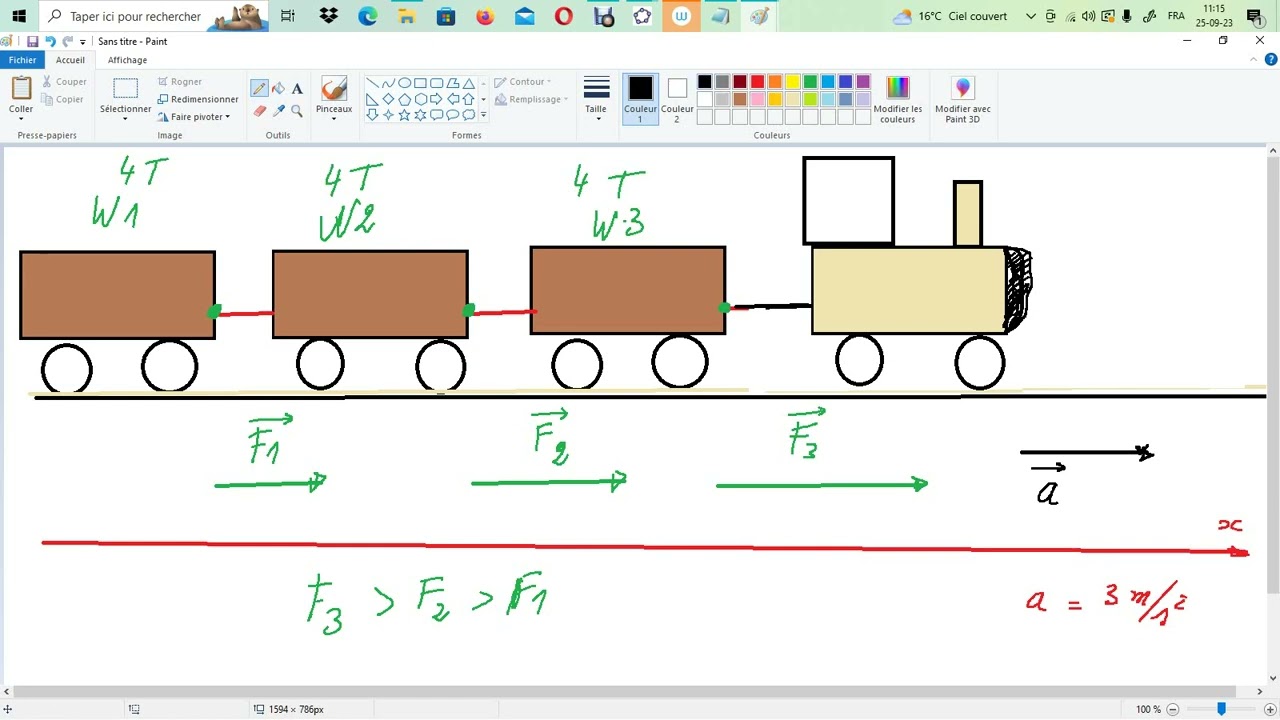The height and width of the screenshot is (720, 1280).
Task: Activate Couleur 1 foreground color
Action: point(640,99)
